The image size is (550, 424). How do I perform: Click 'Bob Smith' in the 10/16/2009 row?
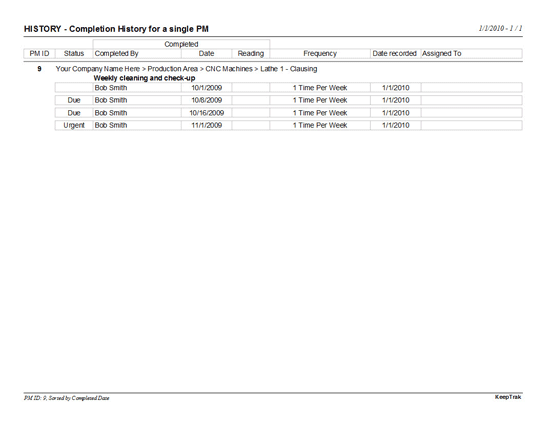click(111, 113)
